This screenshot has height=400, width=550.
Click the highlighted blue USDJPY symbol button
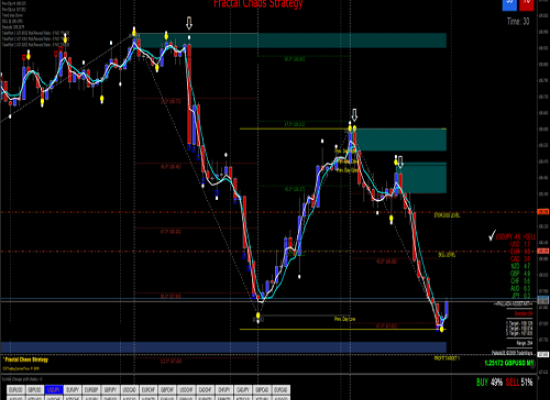tap(54, 390)
